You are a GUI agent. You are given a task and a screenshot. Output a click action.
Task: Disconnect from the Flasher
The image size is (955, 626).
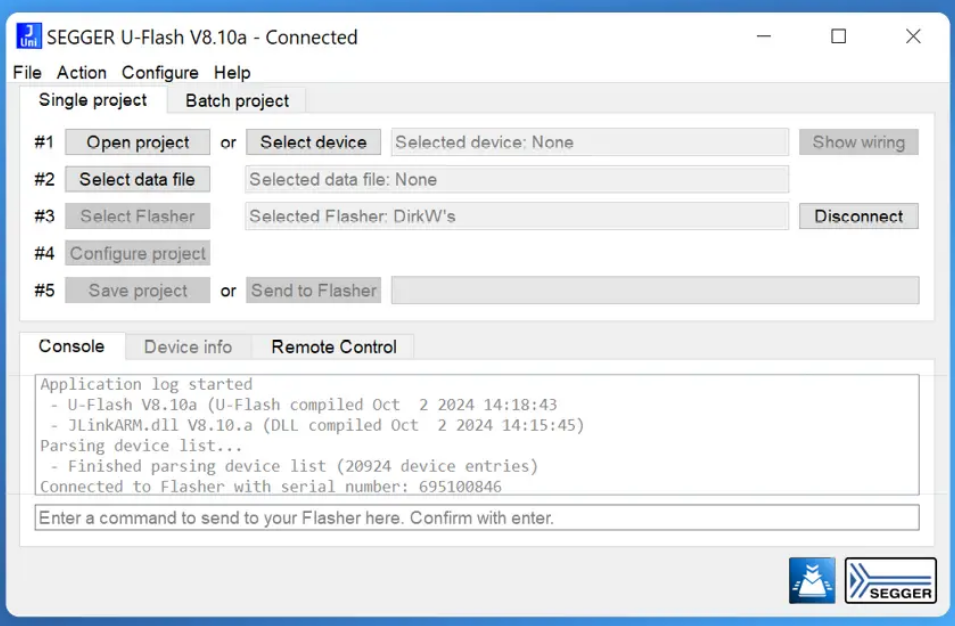pos(858,216)
